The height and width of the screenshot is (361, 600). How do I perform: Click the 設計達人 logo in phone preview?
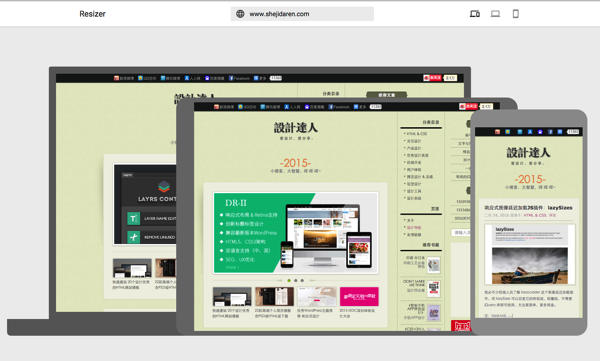528,152
